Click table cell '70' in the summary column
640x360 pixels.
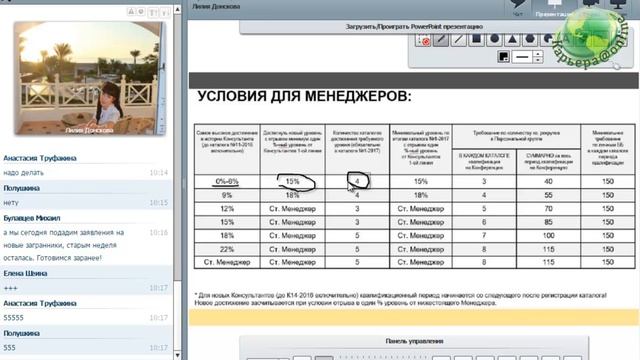[x=548, y=209]
